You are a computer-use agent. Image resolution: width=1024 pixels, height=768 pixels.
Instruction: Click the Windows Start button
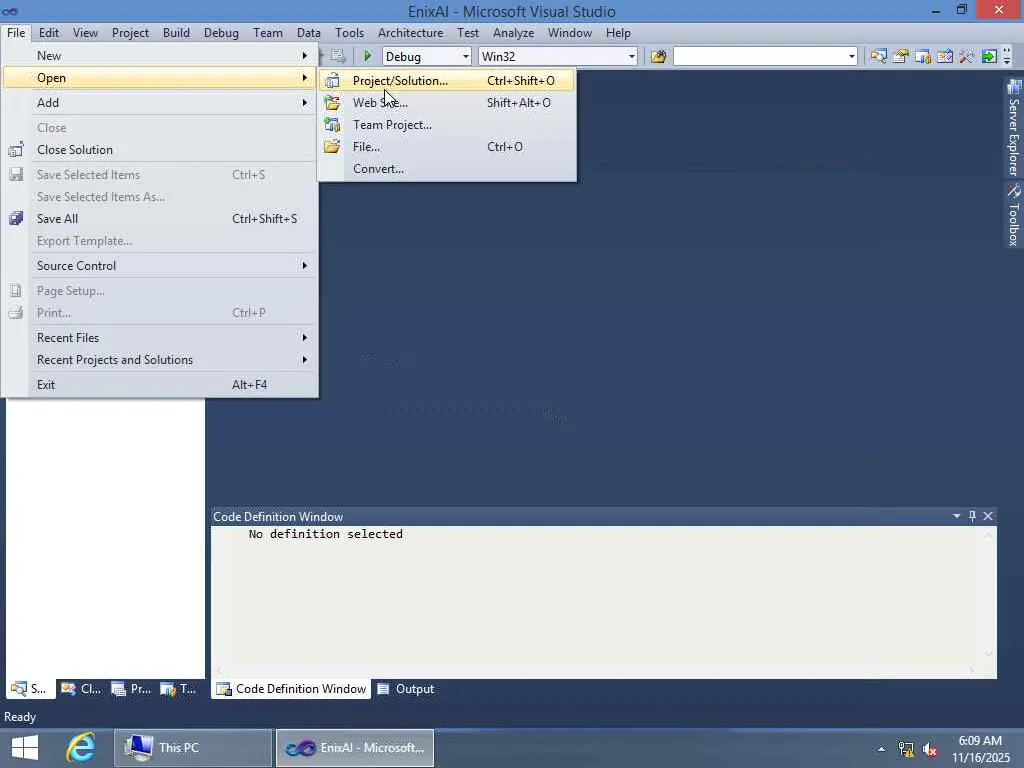click(x=25, y=748)
